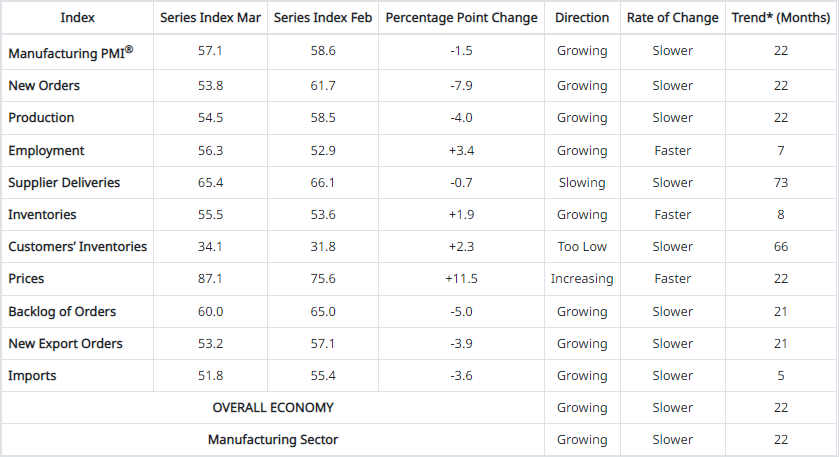839x457 pixels.
Task: Click the Backlog of Orders label
Action: 62,312
